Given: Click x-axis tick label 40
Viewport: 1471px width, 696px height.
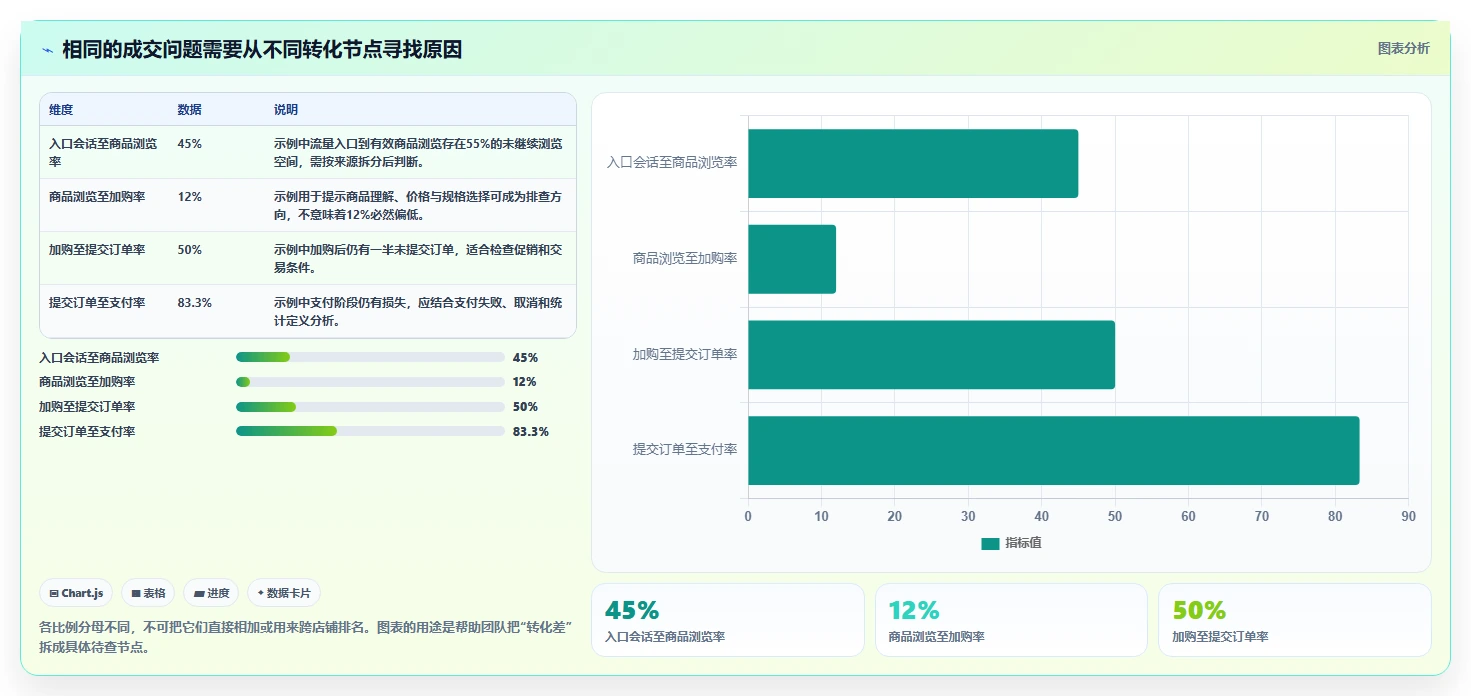Looking at the screenshot, I should pyautogui.click(x=1041, y=517).
